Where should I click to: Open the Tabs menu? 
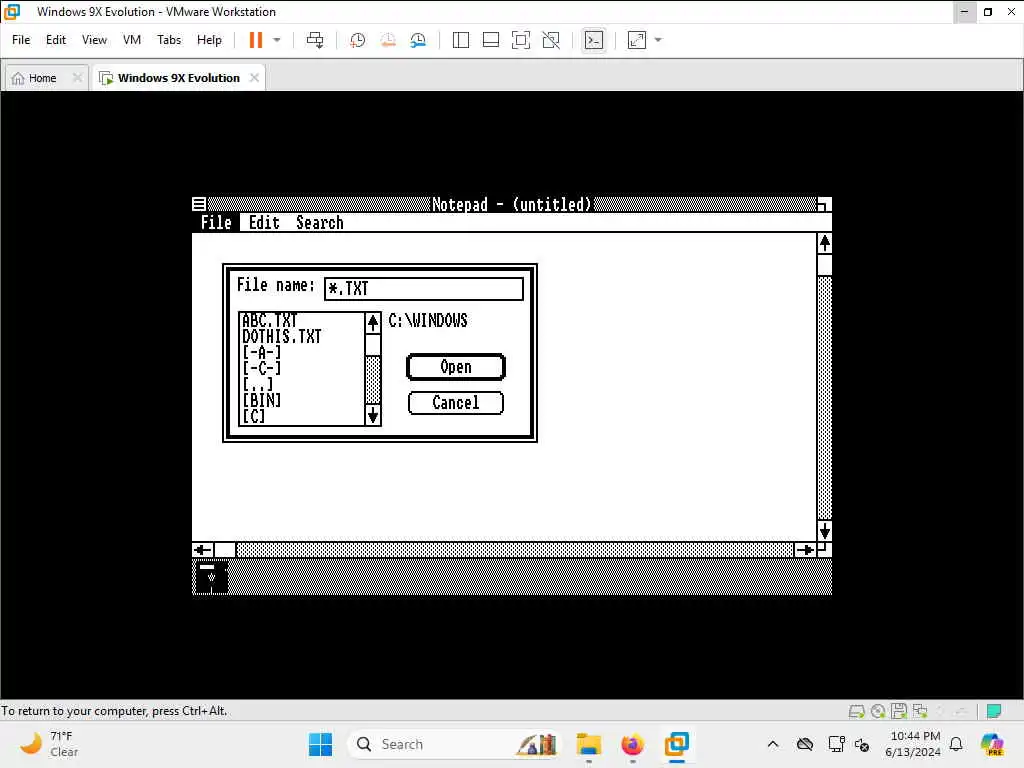click(x=168, y=40)
